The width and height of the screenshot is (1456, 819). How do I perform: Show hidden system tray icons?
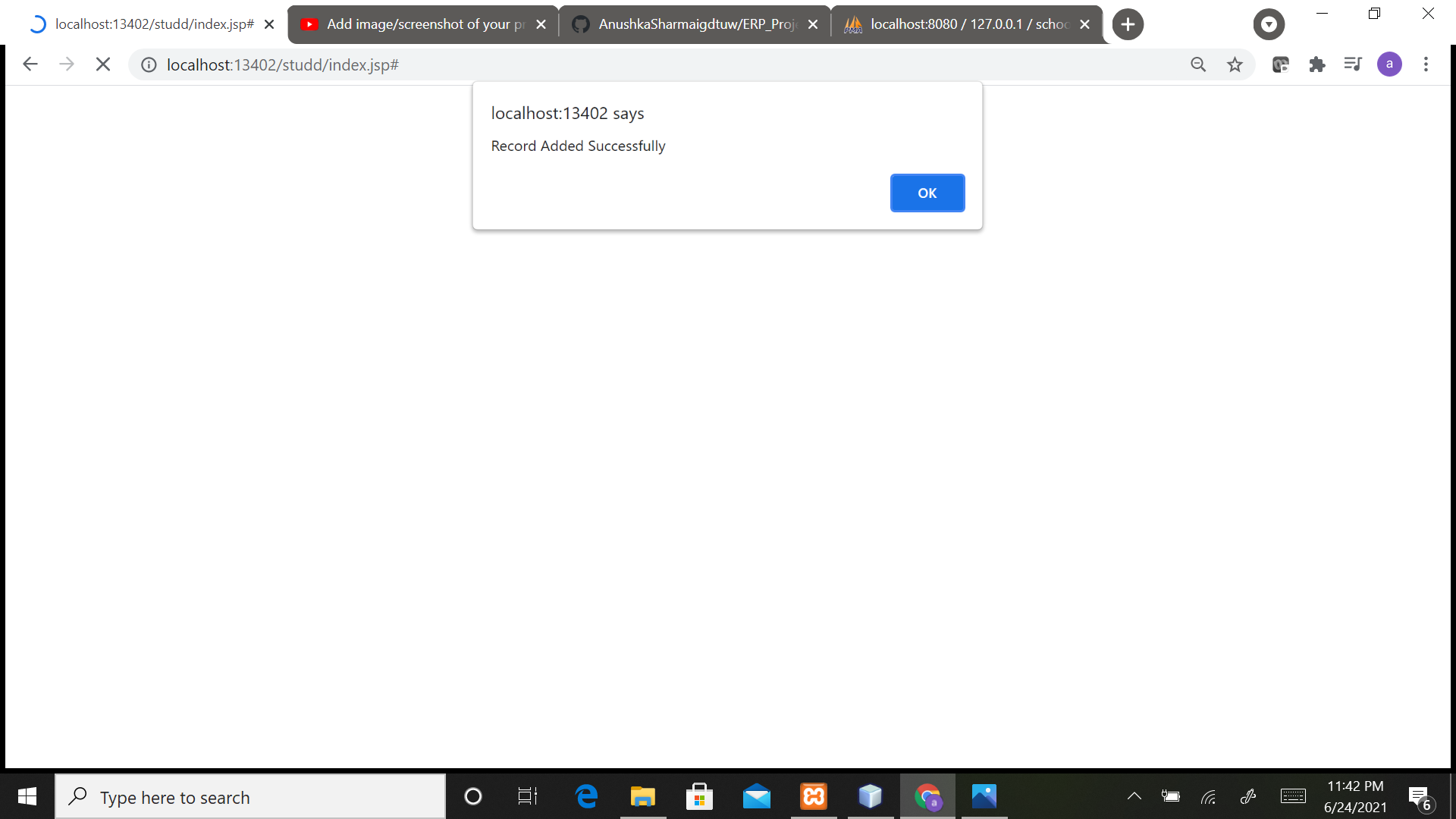pos(1134,796)
